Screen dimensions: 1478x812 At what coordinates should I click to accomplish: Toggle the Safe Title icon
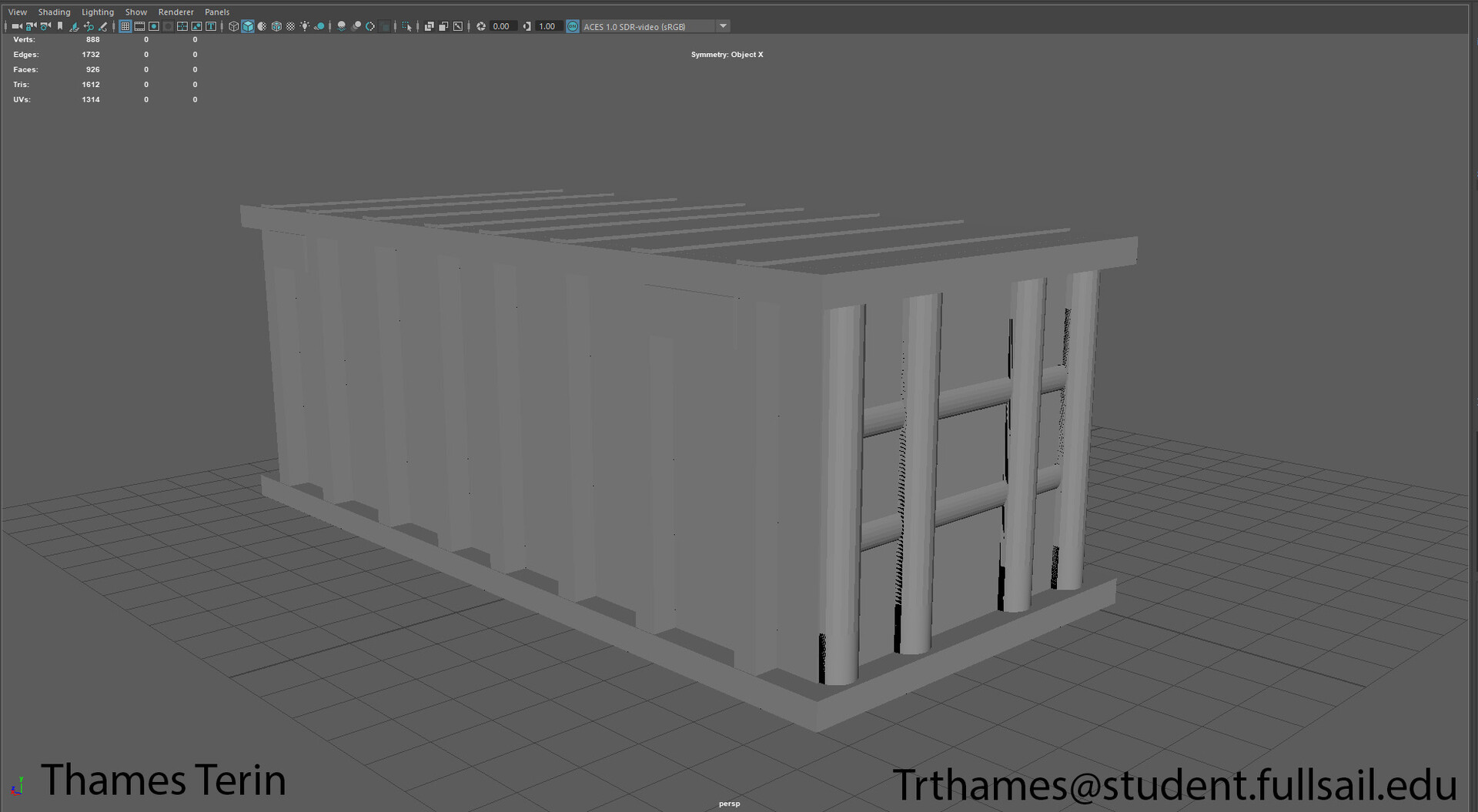tap(211, 26)
